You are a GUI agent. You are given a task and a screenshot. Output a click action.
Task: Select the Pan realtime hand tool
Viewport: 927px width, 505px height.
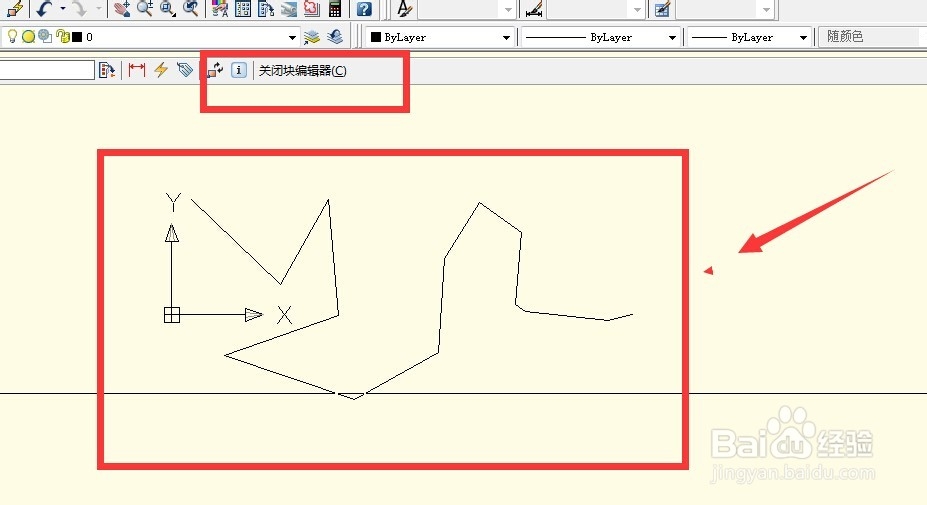122,8
